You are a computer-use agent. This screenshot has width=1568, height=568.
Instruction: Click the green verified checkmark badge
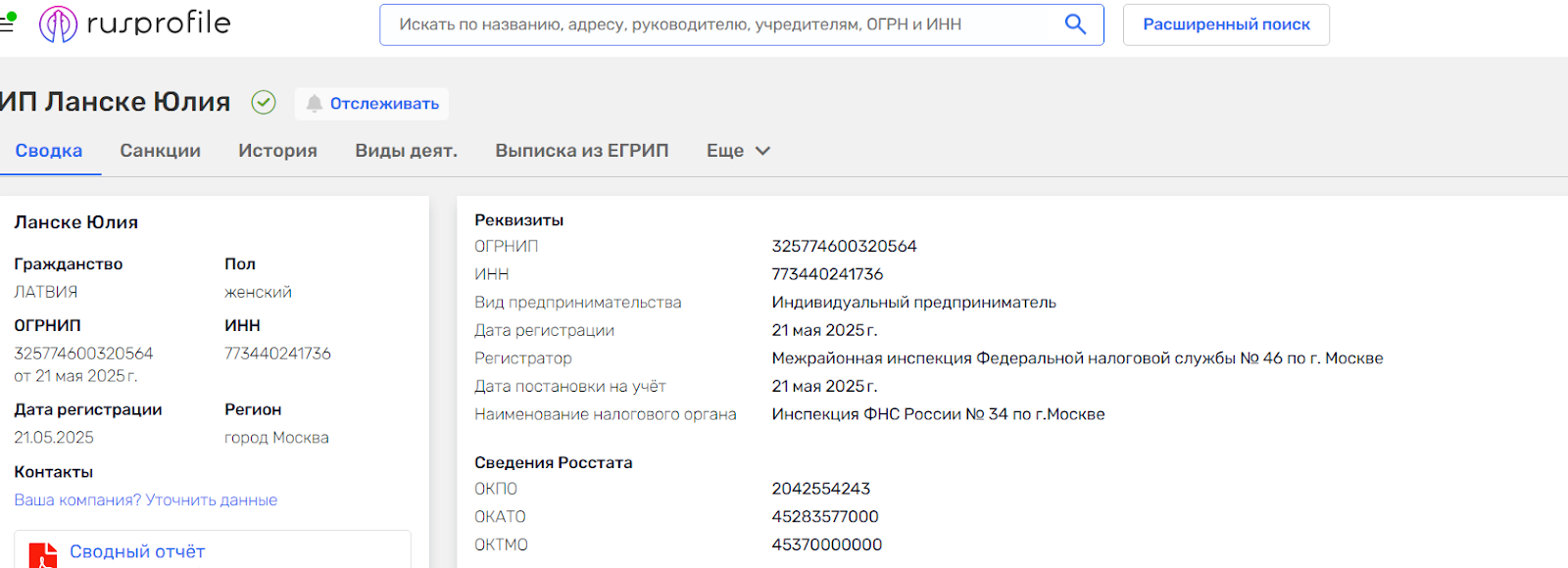pos(264,102)
